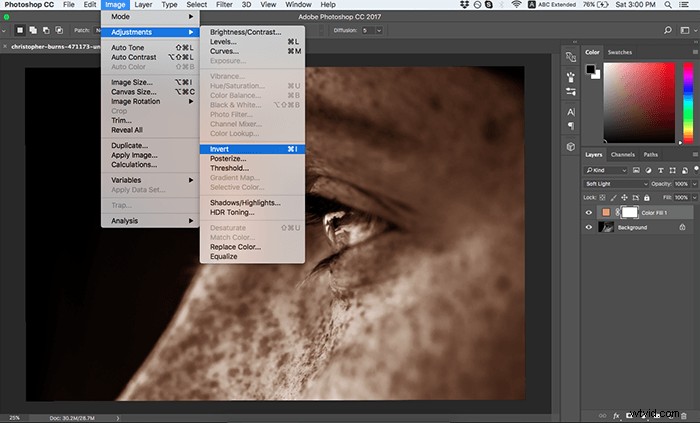700x423 pixels.
Task: Open the Soft Light blend mode dropdown
Action: [x=616, y=184]
